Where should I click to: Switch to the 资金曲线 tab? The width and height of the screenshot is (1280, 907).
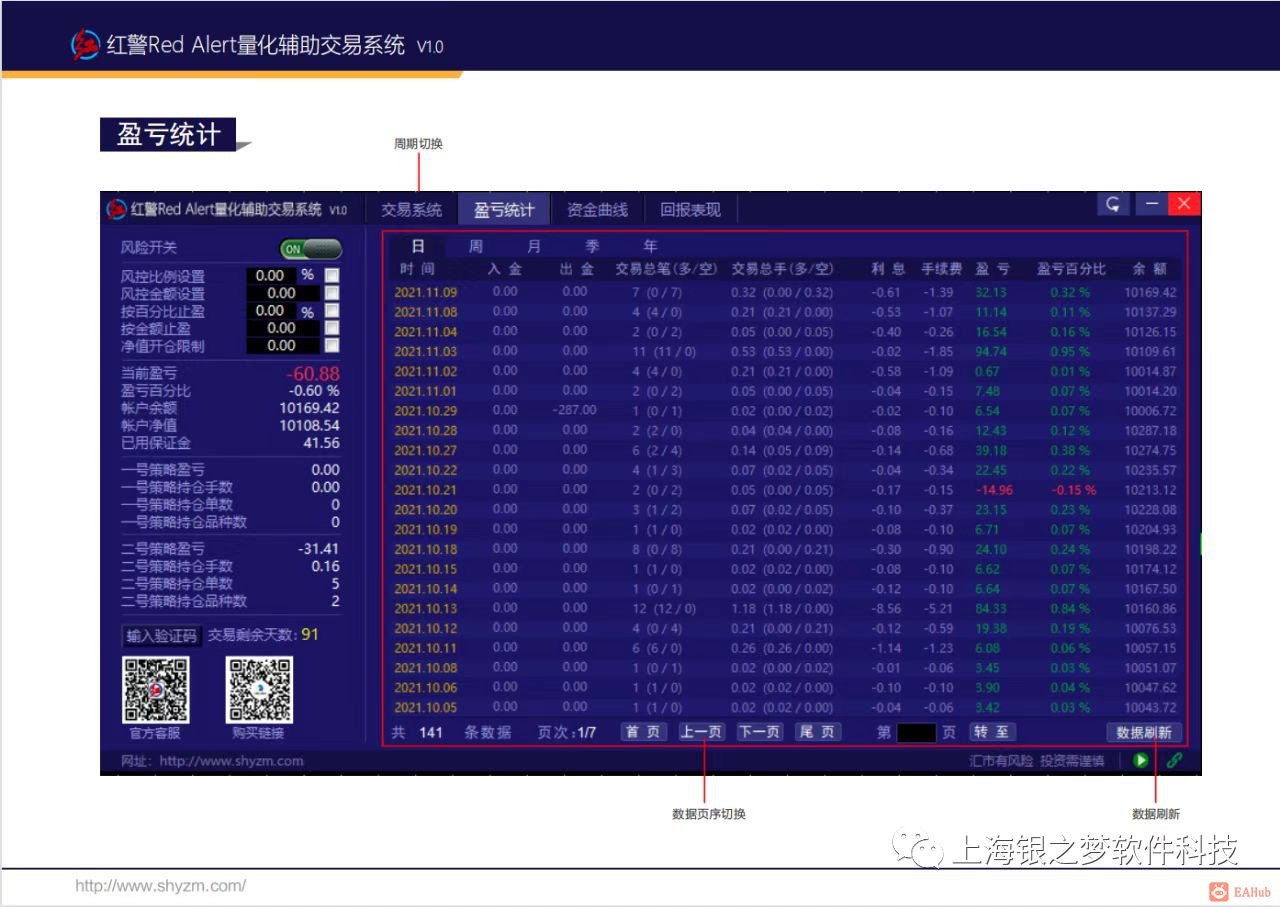[597, 210]
